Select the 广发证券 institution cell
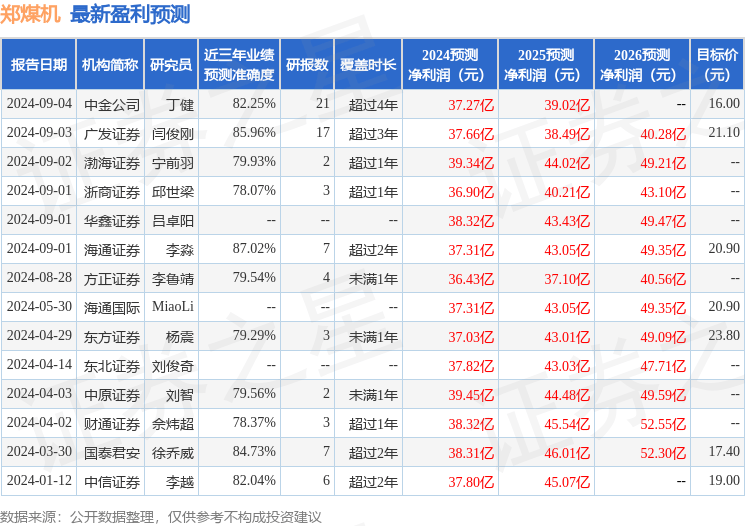The width and height of the screenshot is (745, 526). tap(112, 134)
